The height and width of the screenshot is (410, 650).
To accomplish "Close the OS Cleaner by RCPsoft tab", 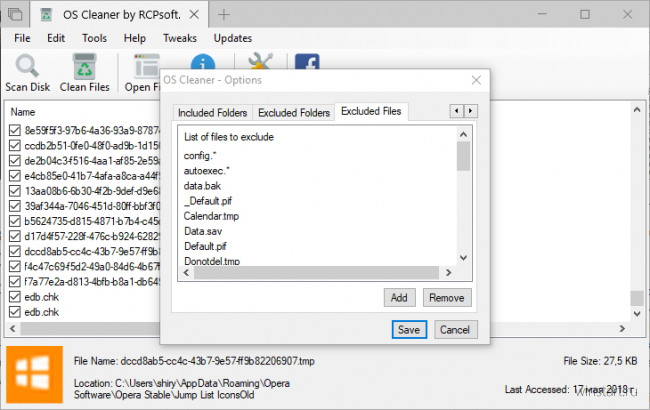I will (x=194, y=15).
